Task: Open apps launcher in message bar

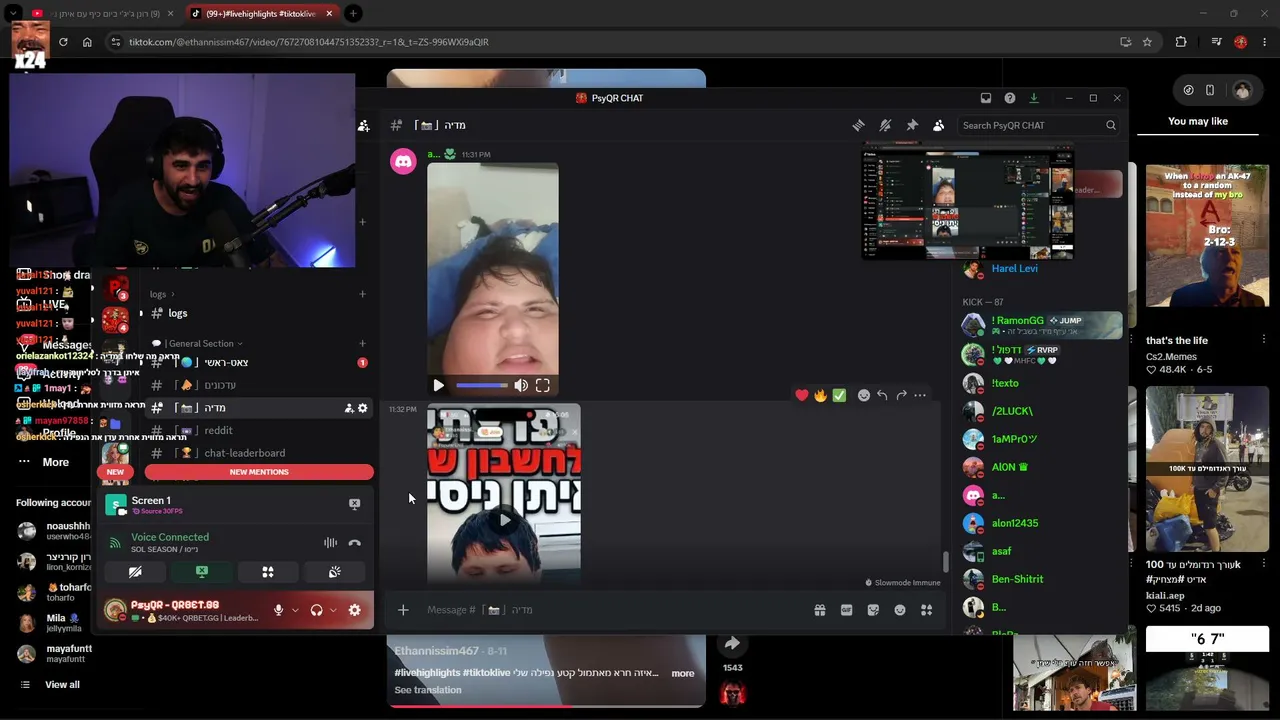Action: click(927, 610)
